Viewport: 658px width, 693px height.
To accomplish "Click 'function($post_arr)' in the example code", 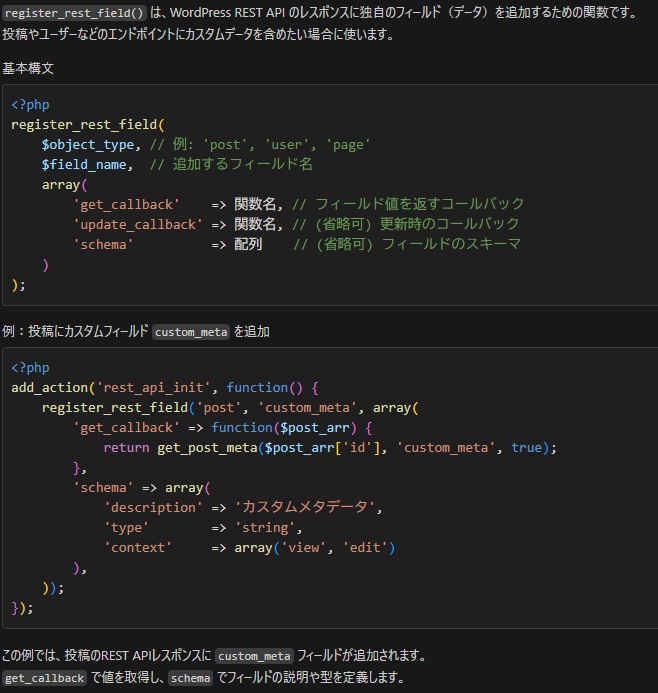I will click(284, 427).
